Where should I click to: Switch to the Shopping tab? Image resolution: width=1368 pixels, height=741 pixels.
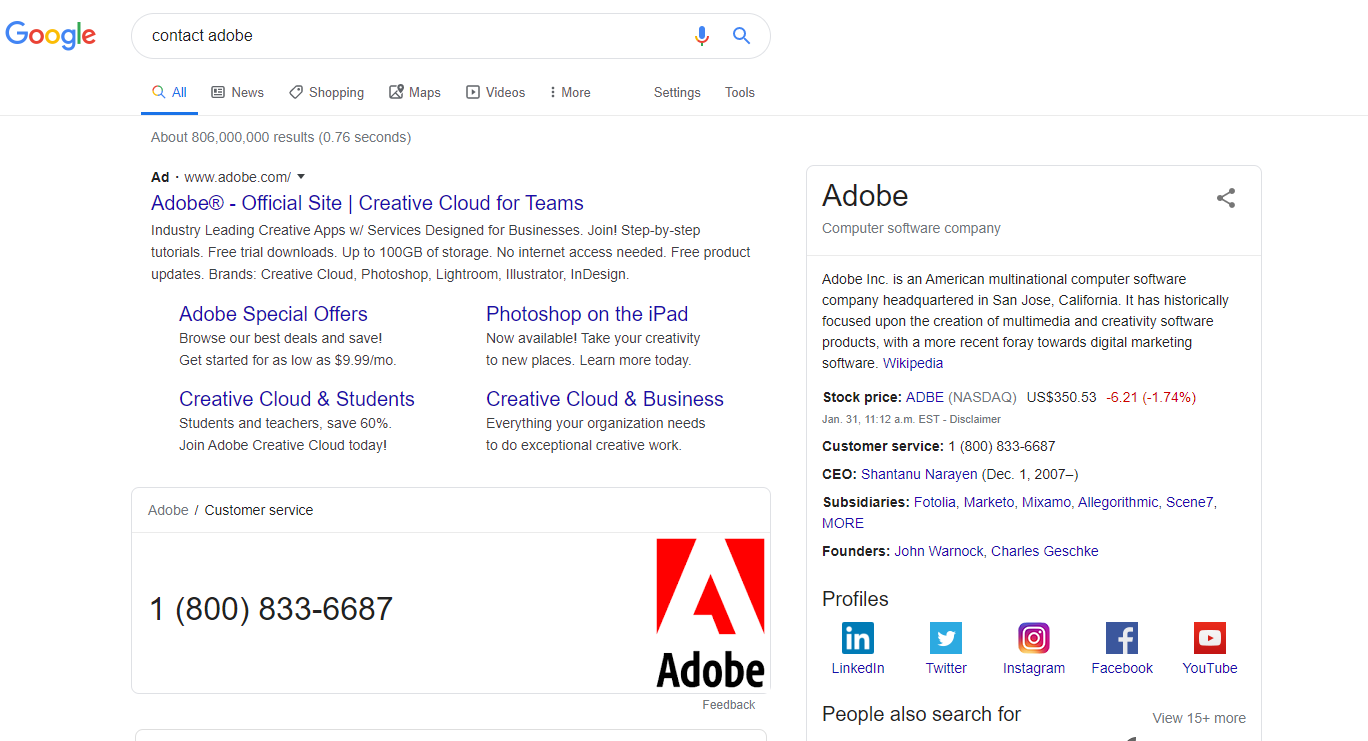pyautogui.click(x=326, y=92)
